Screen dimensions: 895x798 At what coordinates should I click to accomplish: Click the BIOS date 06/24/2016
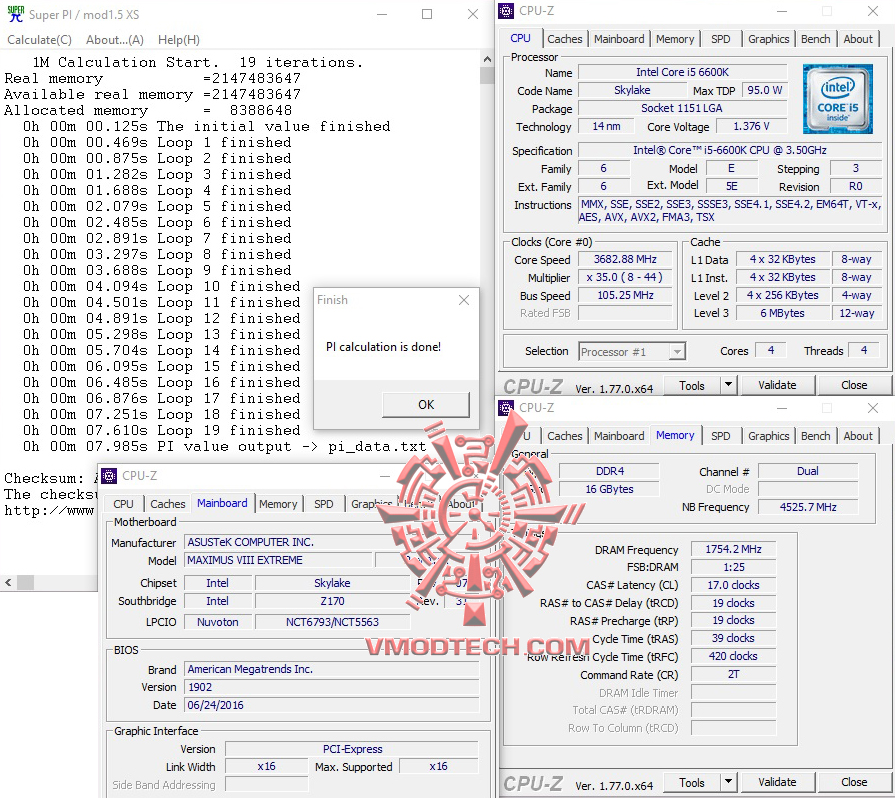(x=332, y=705)
